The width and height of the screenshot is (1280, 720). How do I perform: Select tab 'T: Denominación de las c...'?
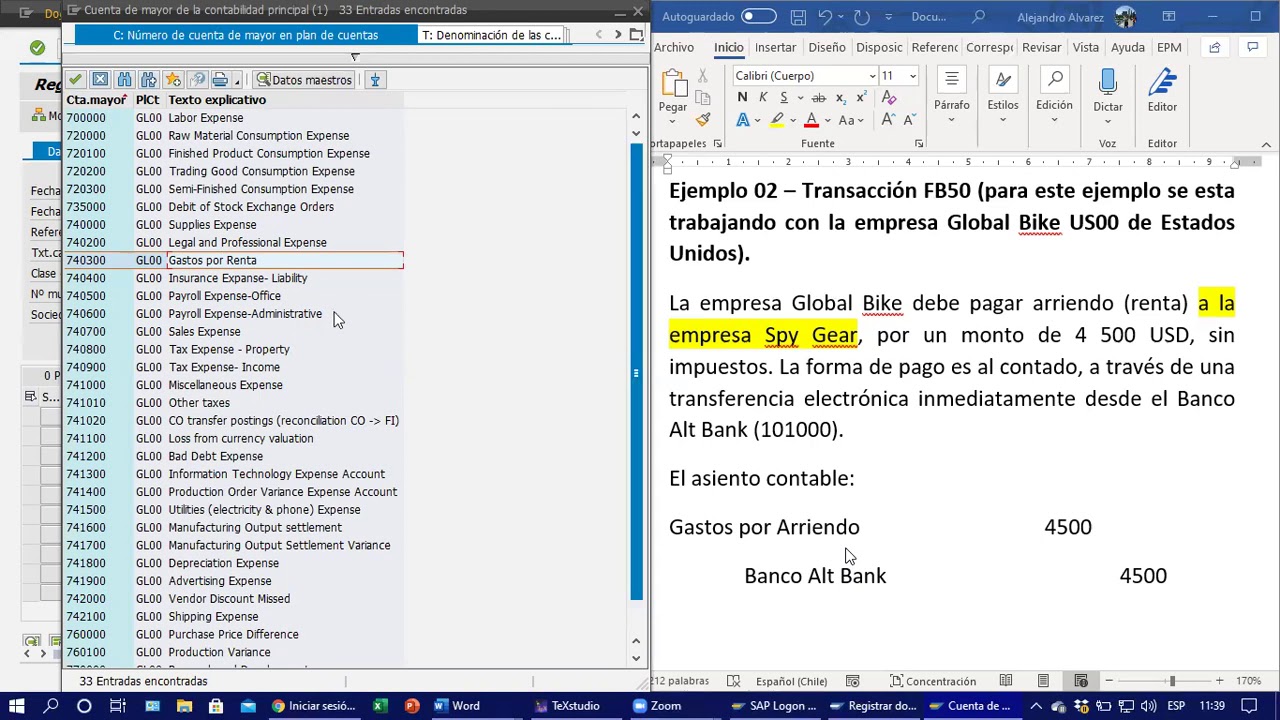pos(491,35)
